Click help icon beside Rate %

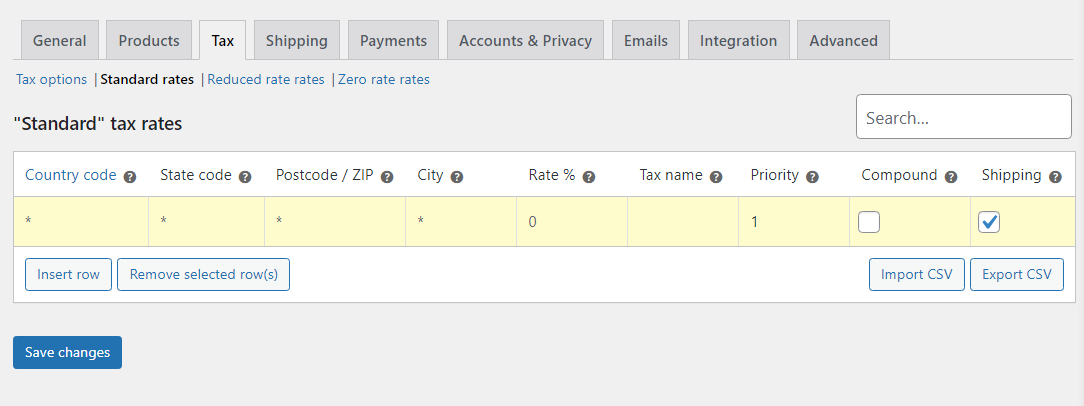589,177
